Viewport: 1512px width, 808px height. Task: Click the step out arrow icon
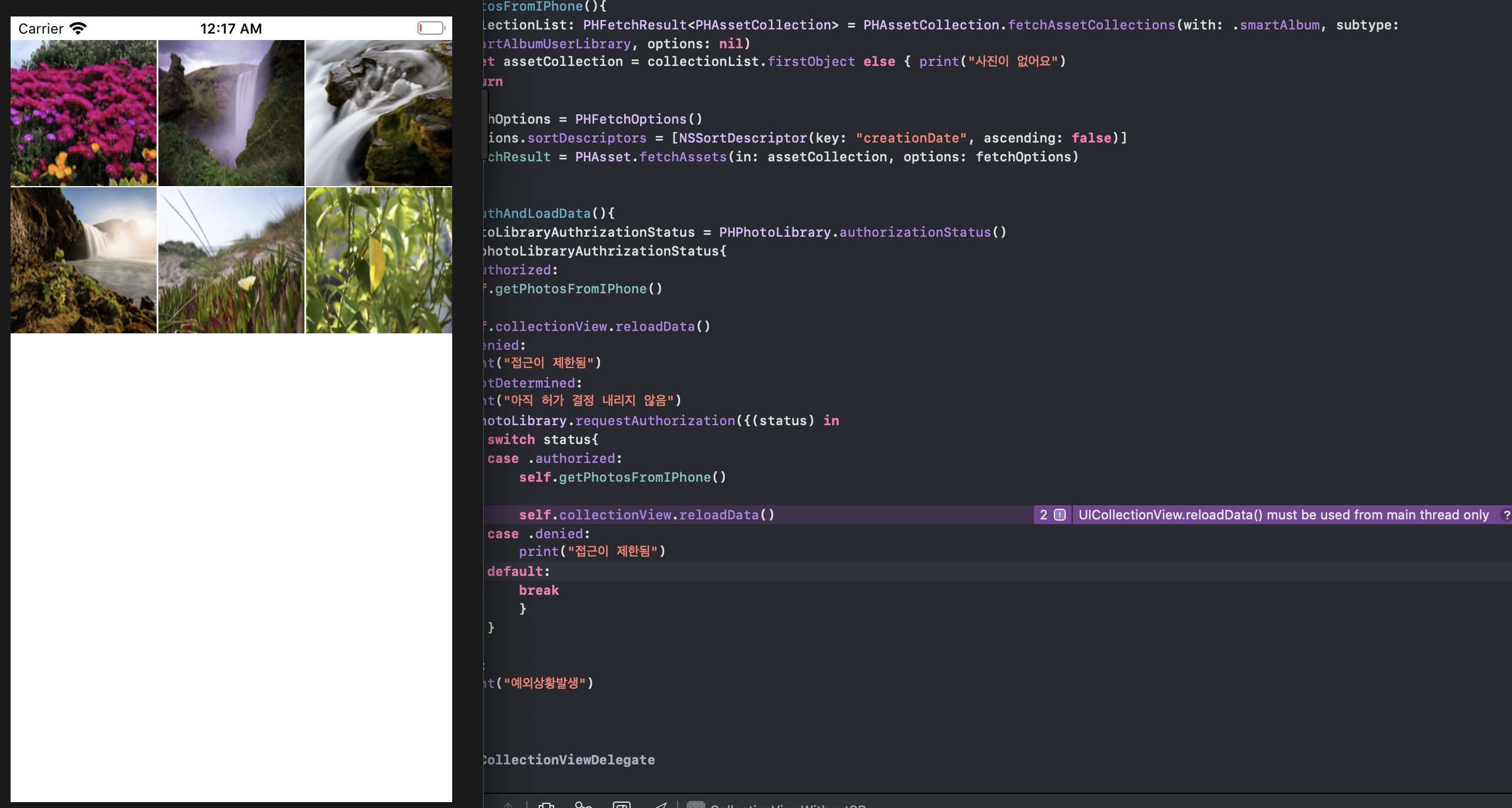pos(508,805)
